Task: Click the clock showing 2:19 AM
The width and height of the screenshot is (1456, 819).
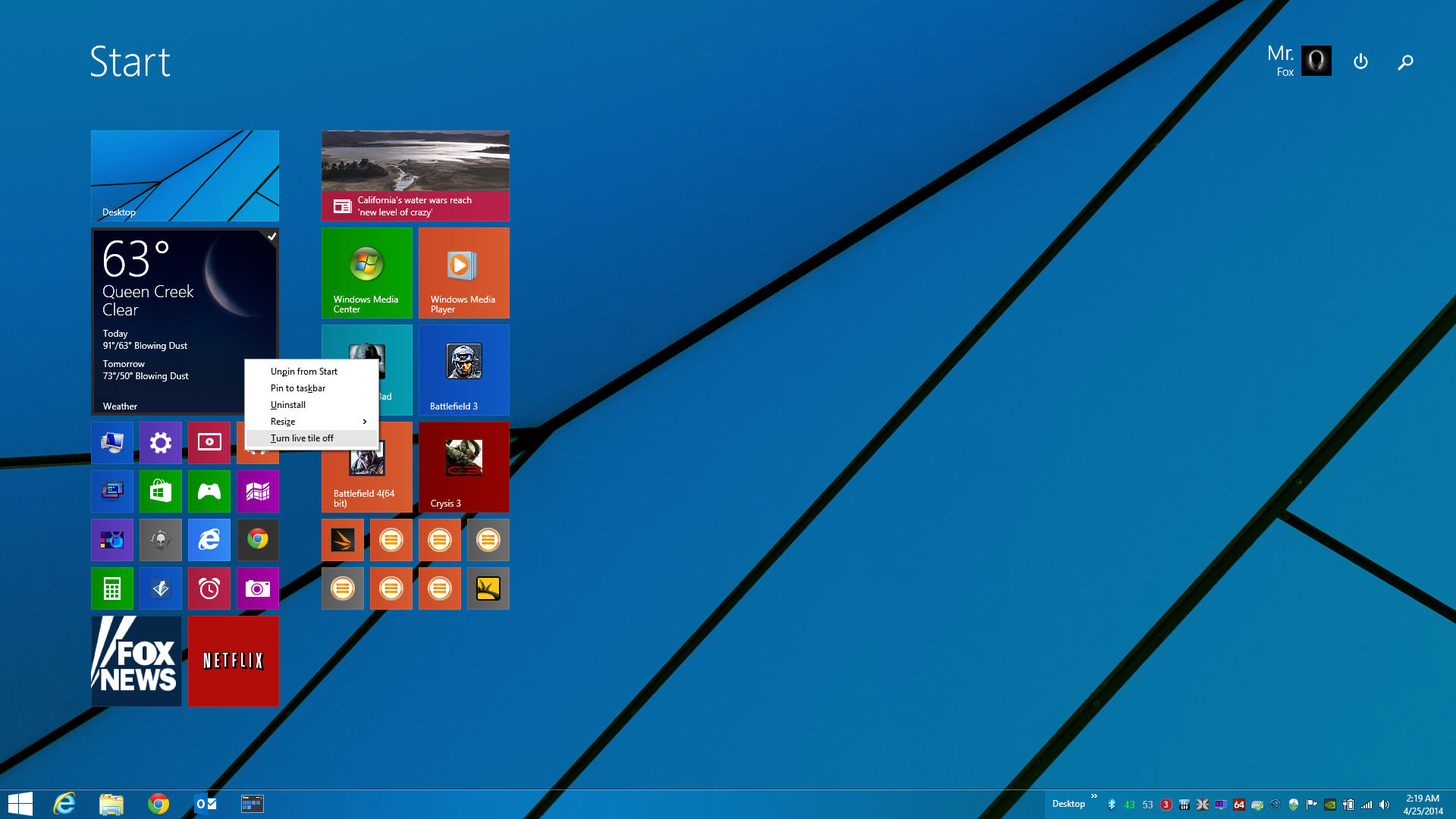Action: click(x=1423, y=805)
